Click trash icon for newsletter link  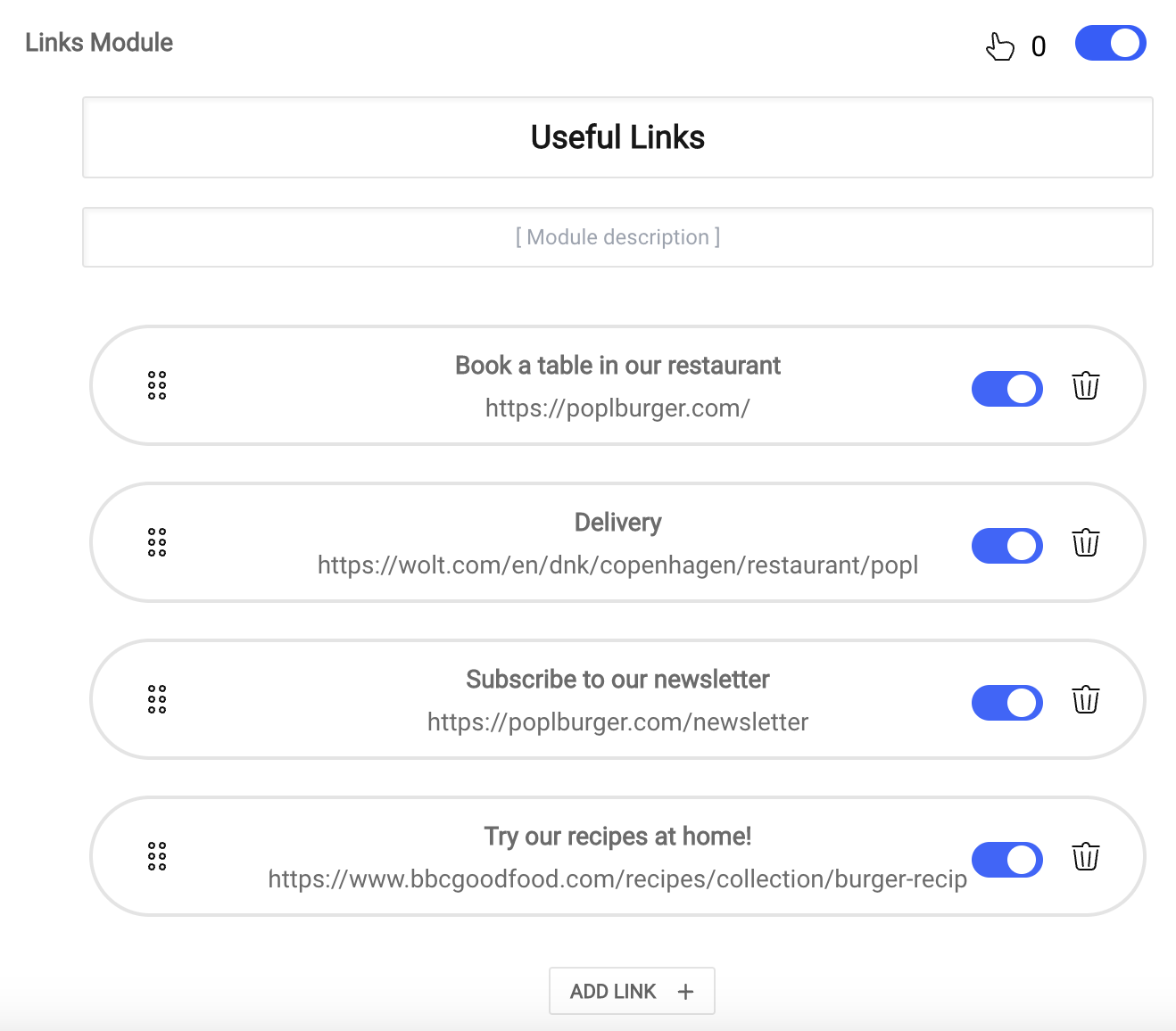pos(1085,699)
